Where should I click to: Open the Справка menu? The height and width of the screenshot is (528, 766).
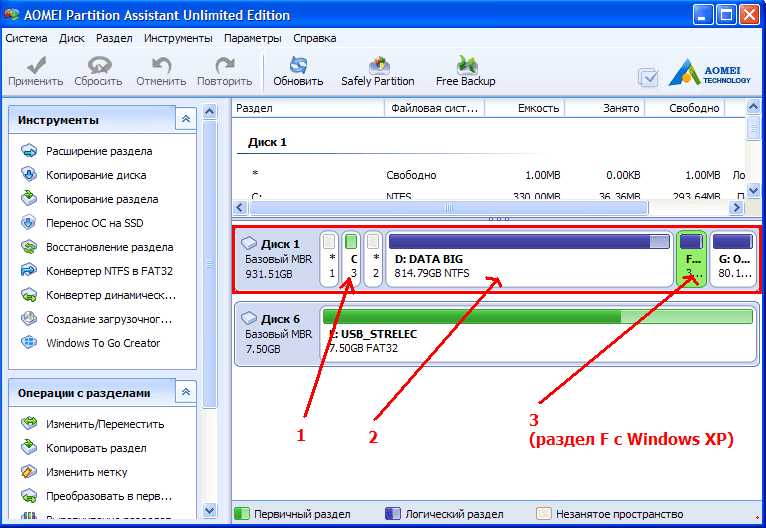(315, 38)
